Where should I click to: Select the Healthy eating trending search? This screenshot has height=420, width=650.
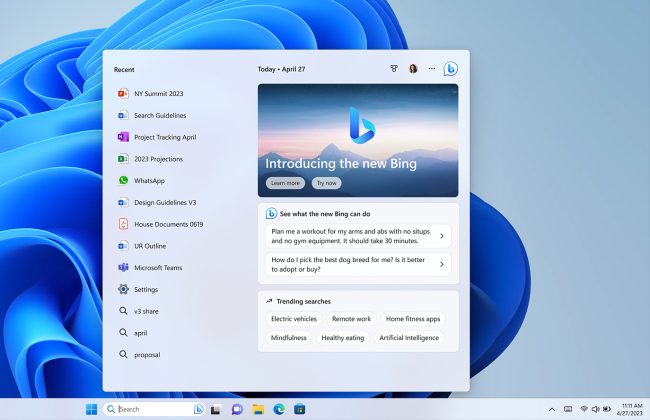[x=343, y=337]
